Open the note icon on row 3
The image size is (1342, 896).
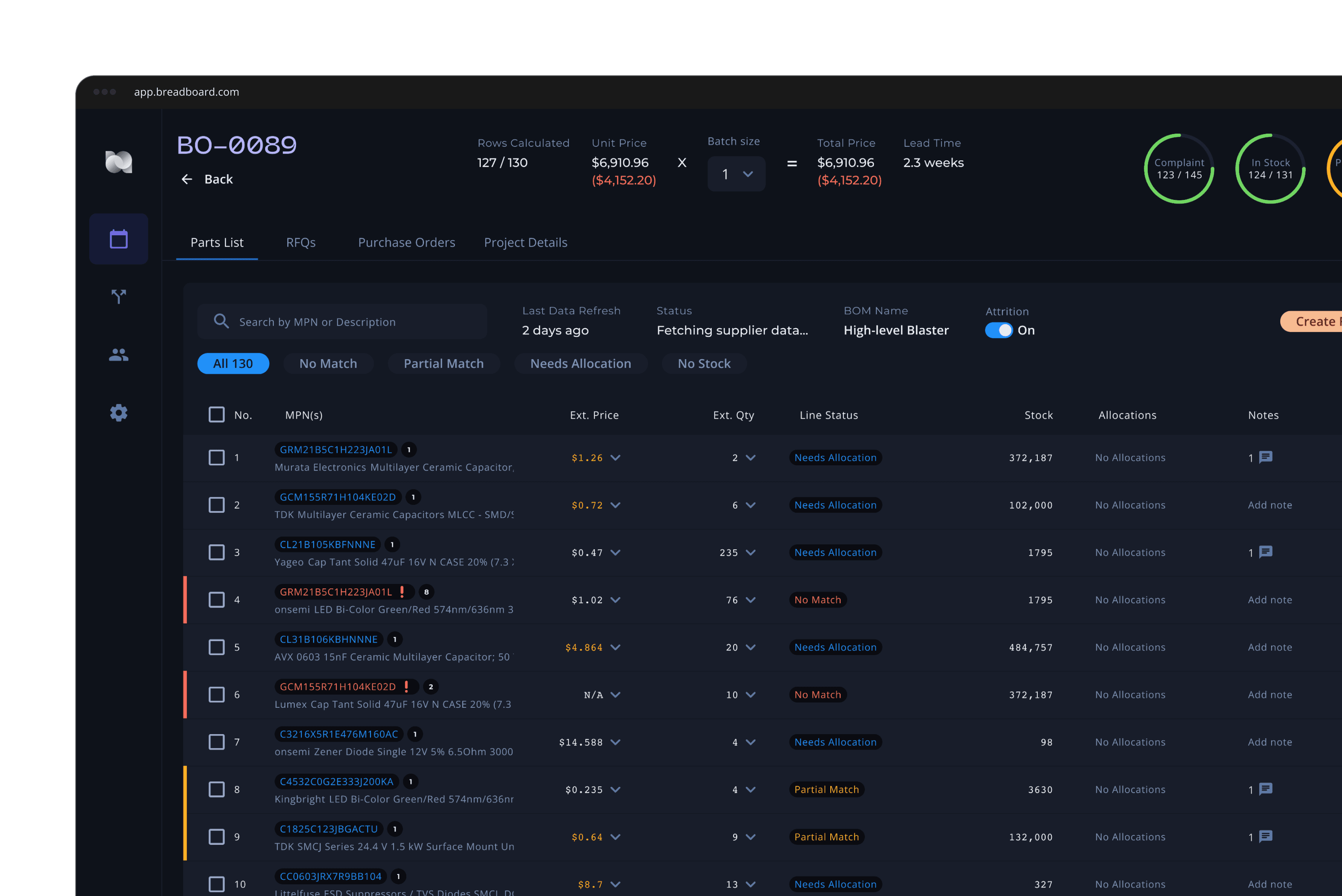(x=1266, y=552)
